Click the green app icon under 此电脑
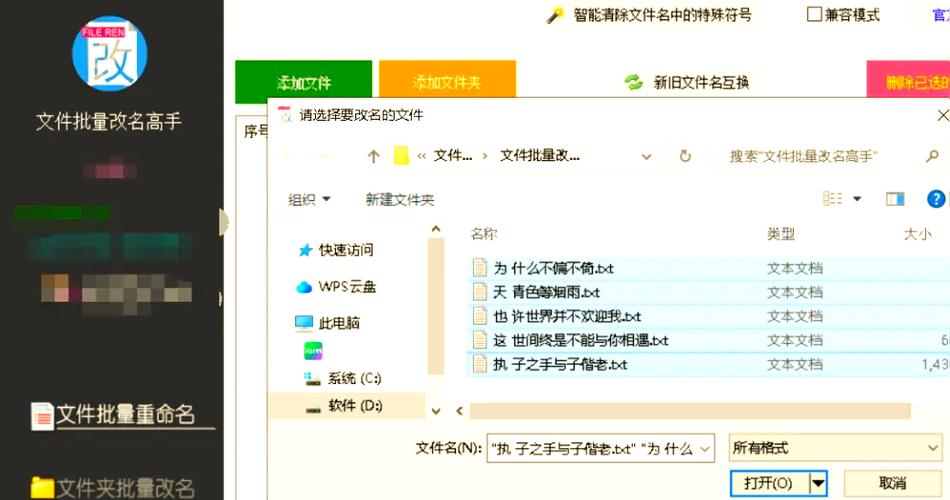 tap(313, 351)
